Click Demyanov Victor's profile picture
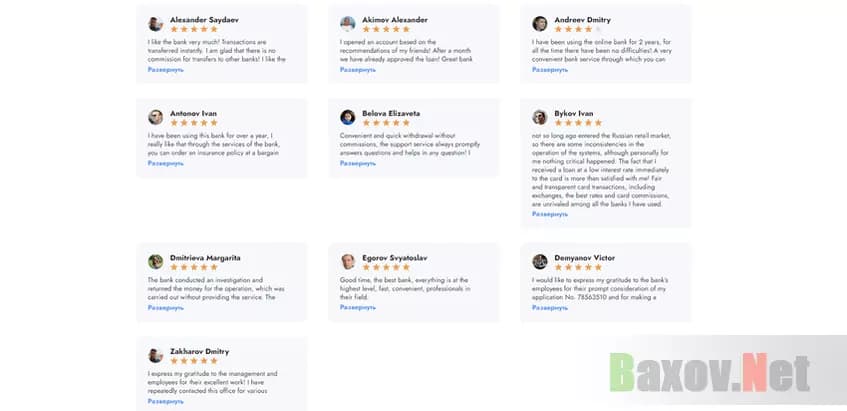 pyautogui.click(x=540, y=262)
